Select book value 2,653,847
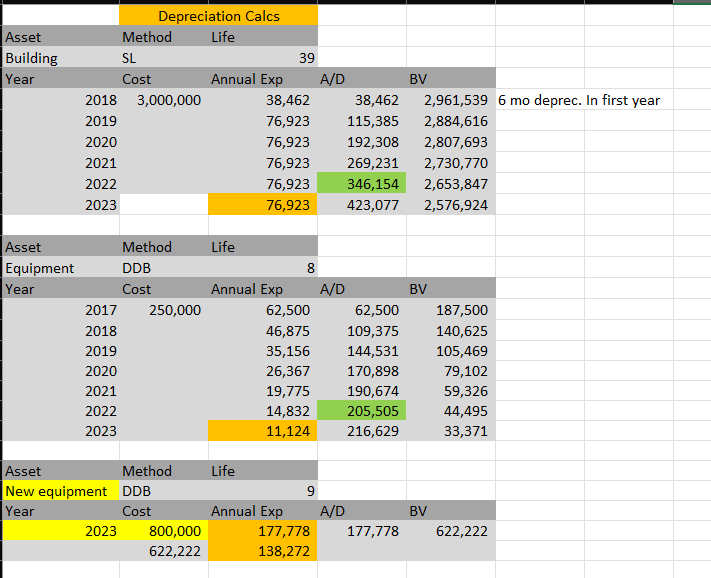The height and width of the screenshot is (578, 711). (451, 184)
